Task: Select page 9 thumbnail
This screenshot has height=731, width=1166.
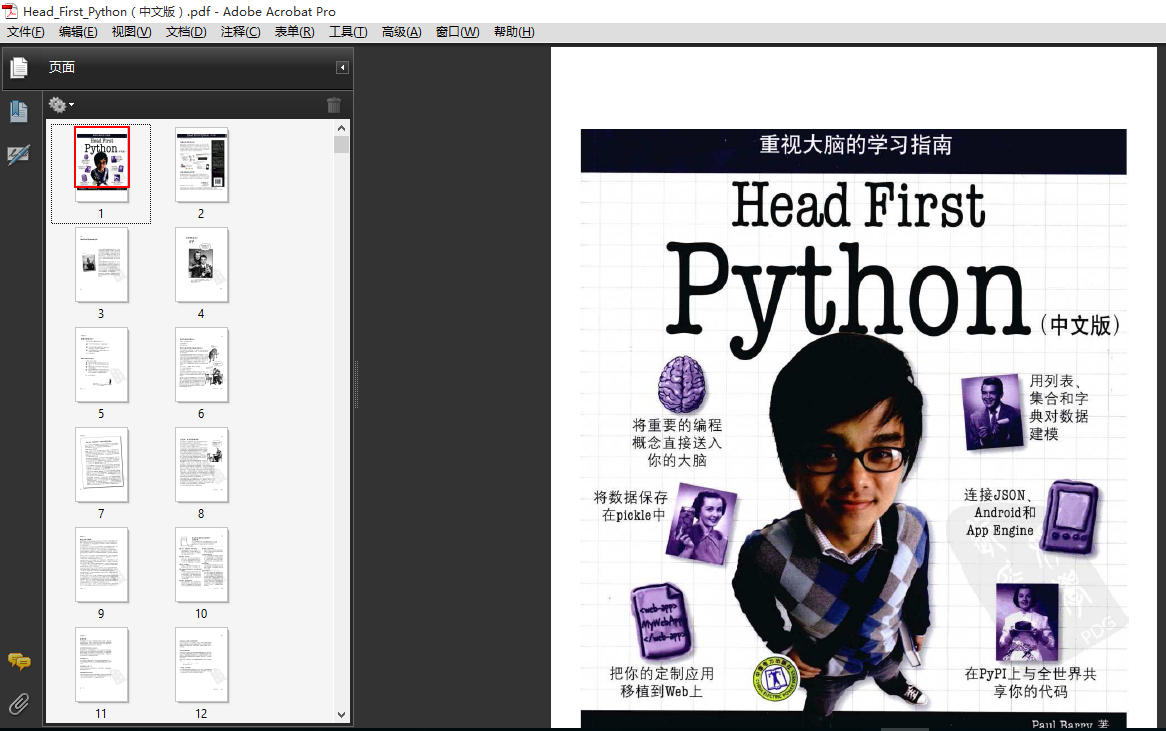Action: click(x=102, y=564)
